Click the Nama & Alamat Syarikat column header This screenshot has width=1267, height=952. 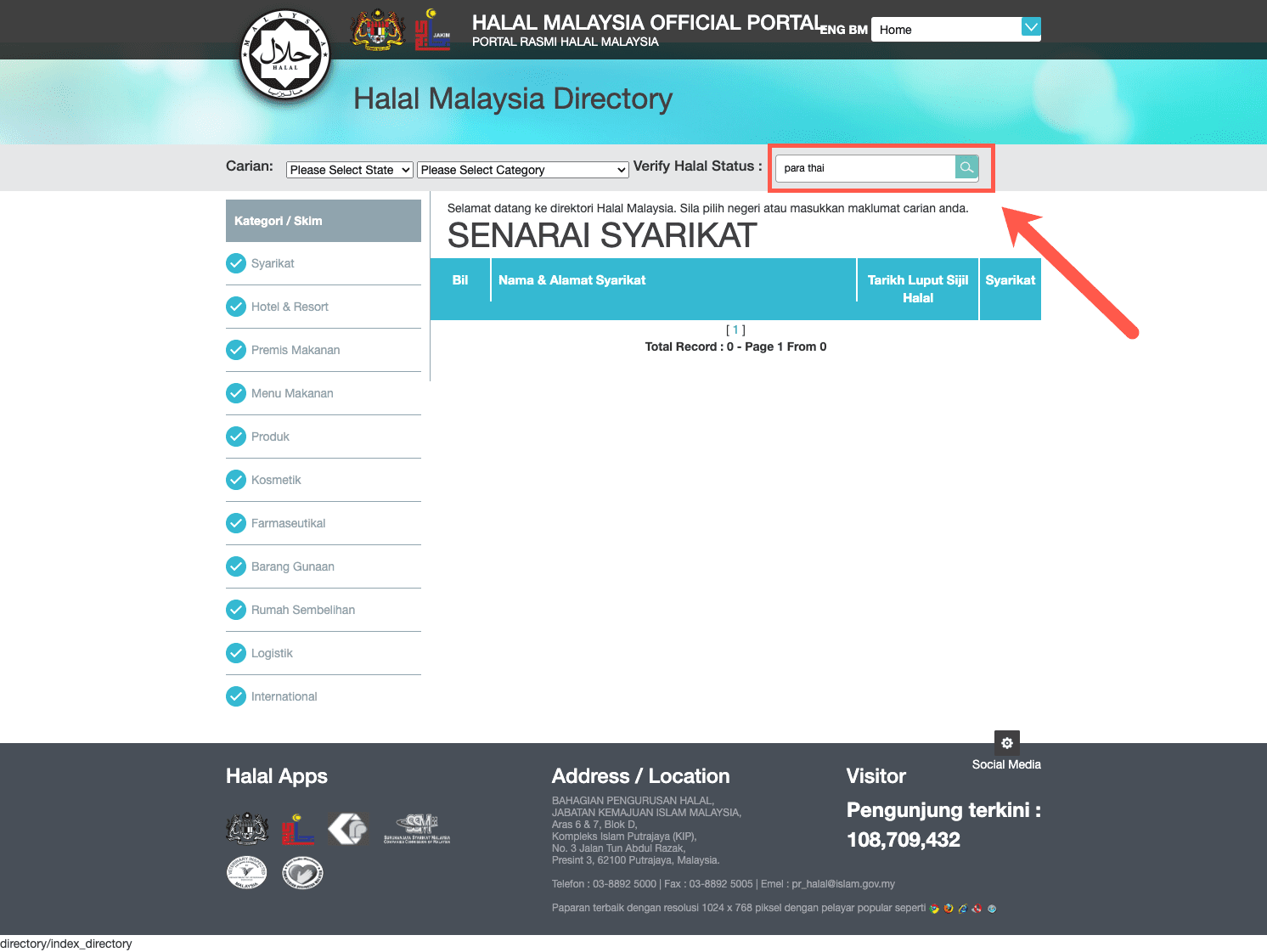click(572, 280)
